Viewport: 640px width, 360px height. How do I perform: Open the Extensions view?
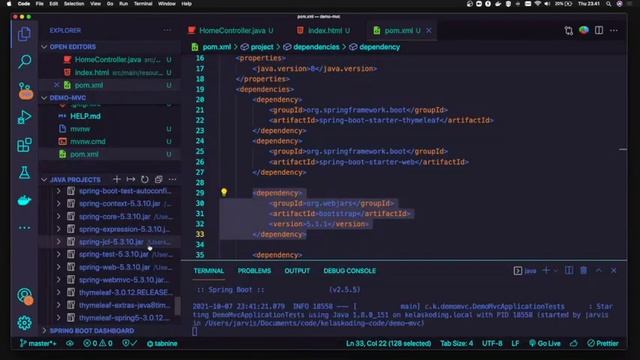tap(24, 145)
